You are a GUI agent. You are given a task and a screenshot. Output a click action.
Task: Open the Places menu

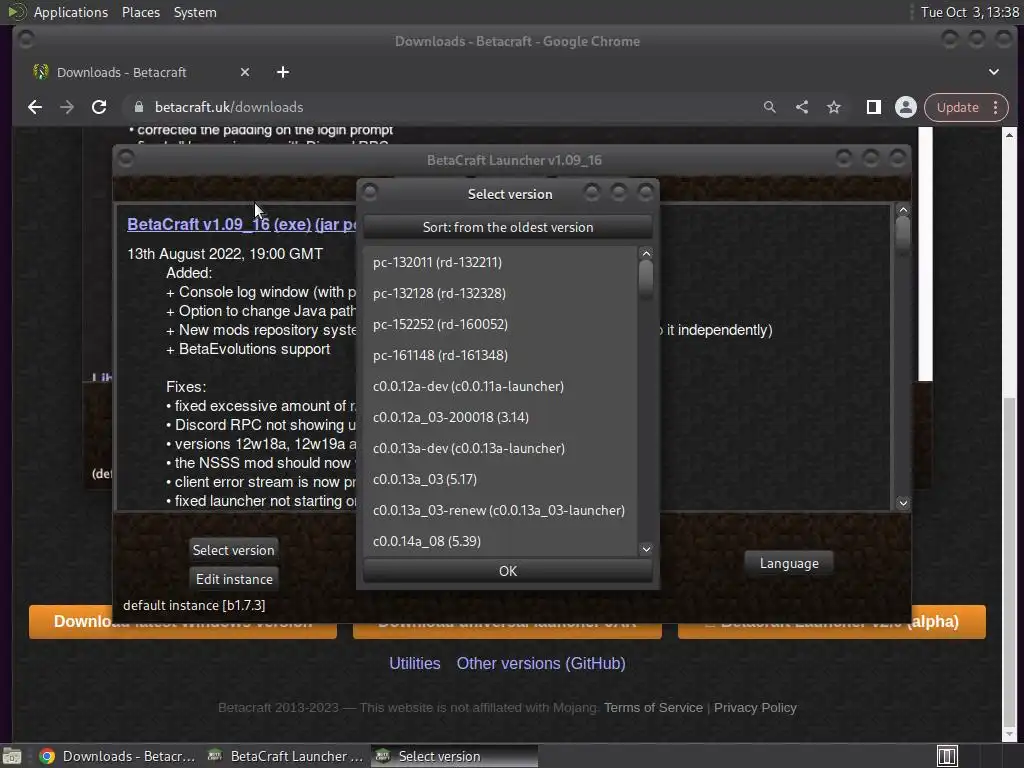[141, 12]
